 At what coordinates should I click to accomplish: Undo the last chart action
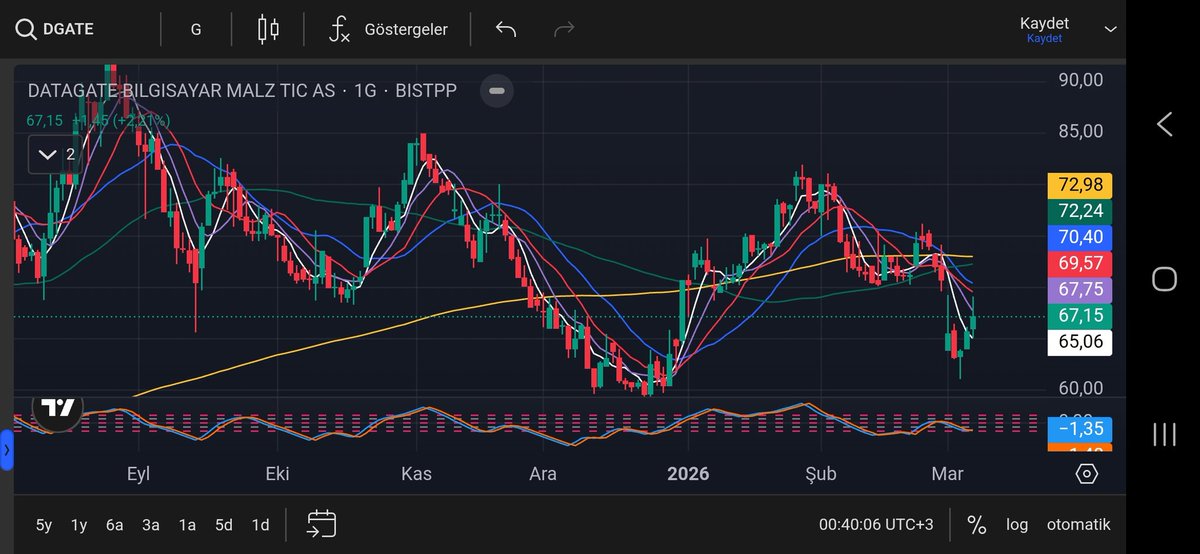click(505, 29)
